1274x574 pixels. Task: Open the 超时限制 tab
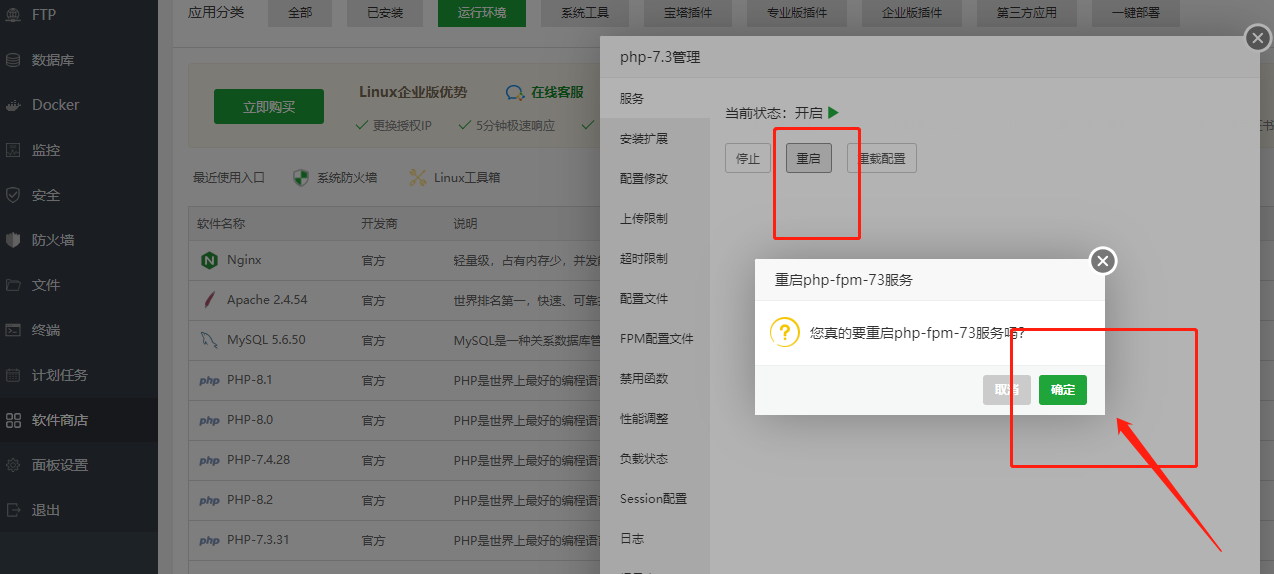pyautogui.click(x=655, y=259)
